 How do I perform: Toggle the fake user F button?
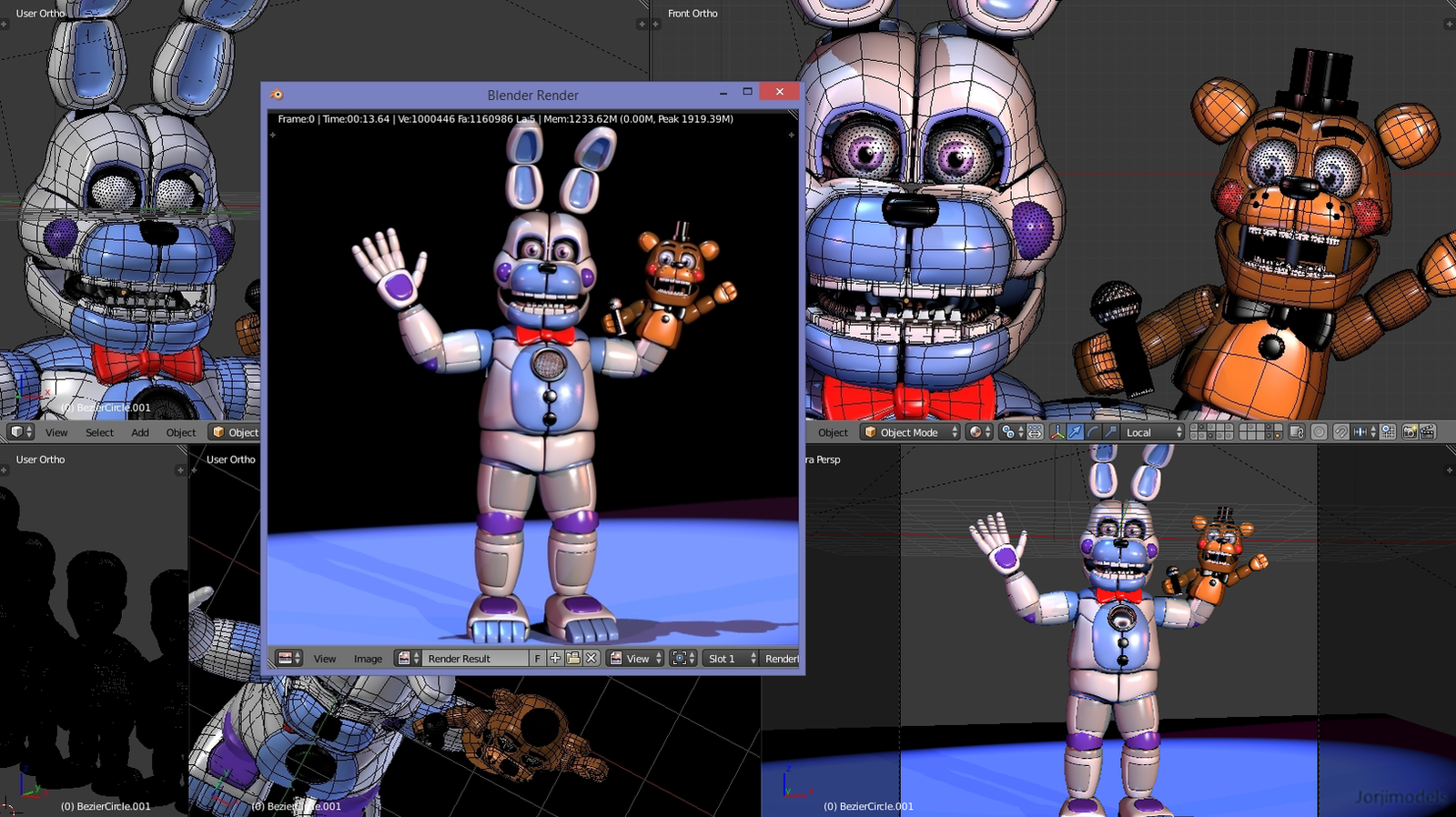tap(537, 658)
